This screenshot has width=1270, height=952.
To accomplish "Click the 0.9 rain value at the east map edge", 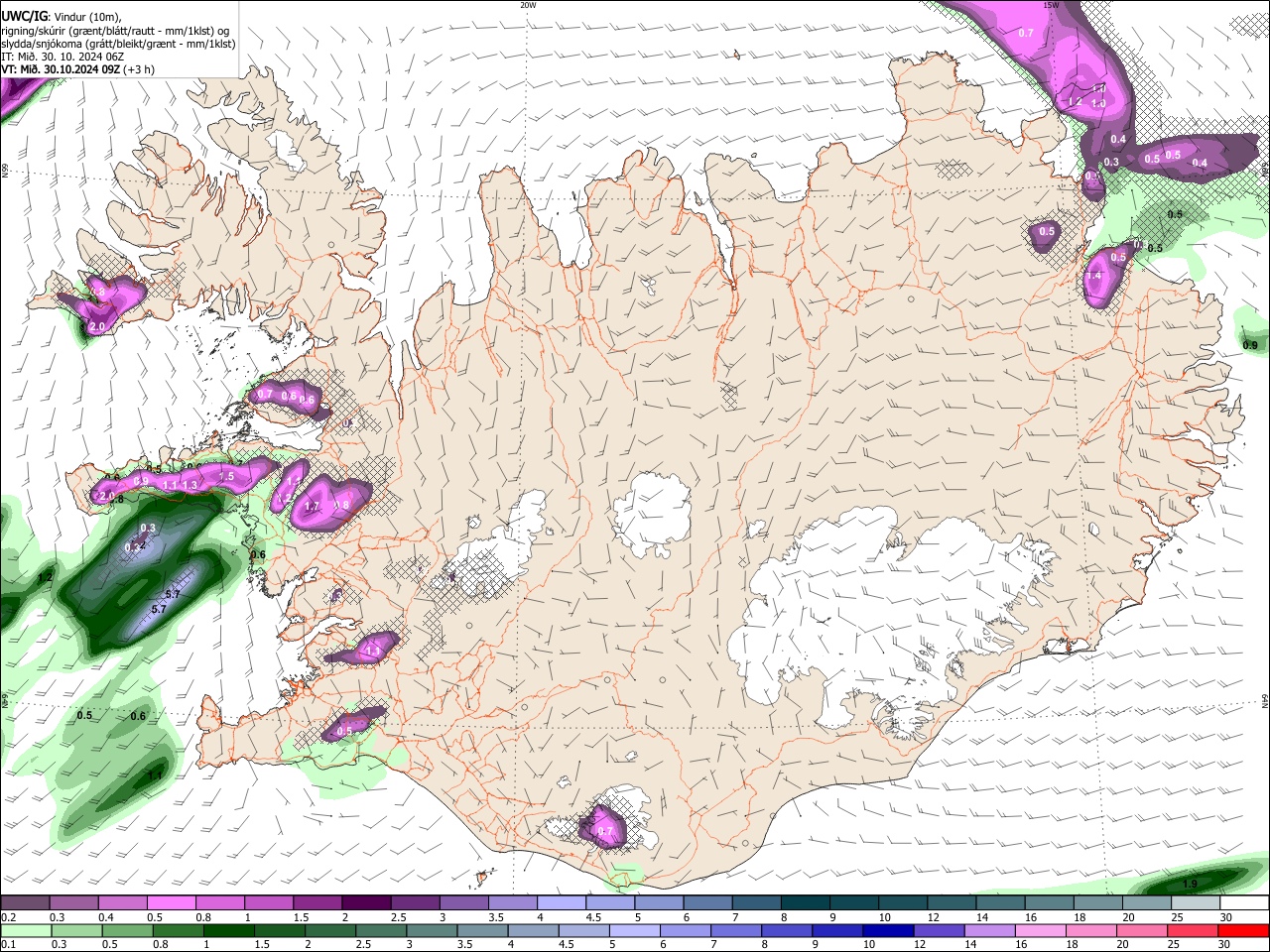I will tap(1250, 345).
